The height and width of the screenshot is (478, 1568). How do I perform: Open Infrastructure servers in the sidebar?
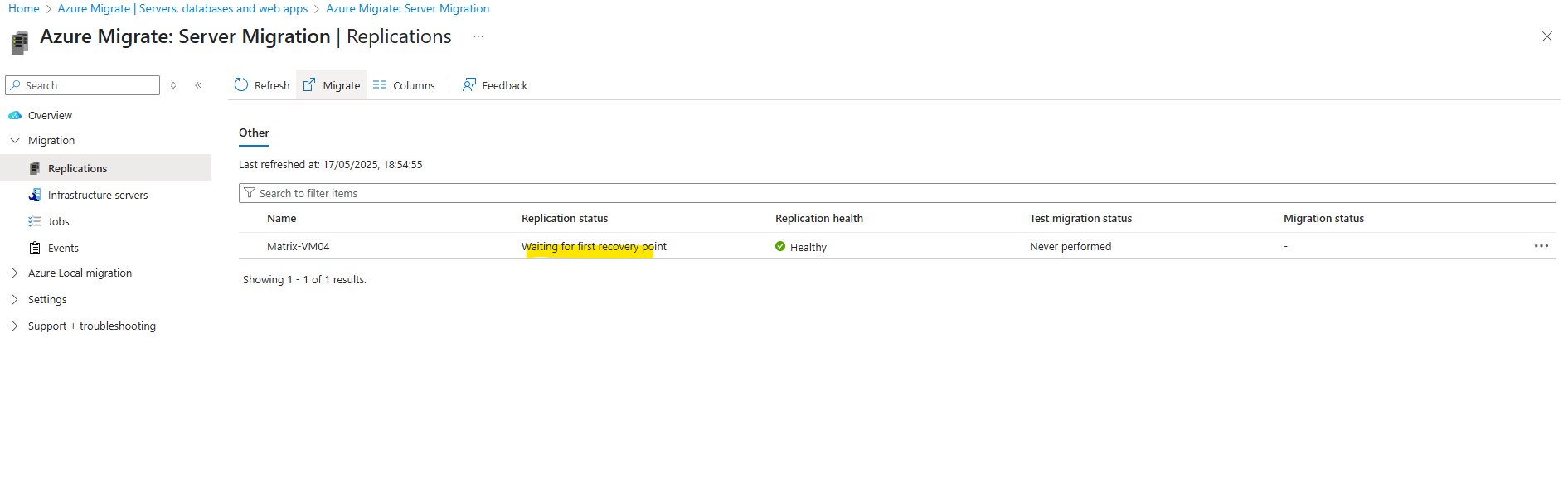(98, 195)
